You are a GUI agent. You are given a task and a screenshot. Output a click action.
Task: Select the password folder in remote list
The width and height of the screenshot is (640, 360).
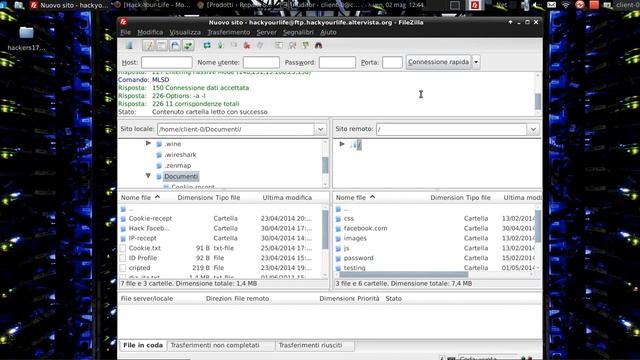358,258
